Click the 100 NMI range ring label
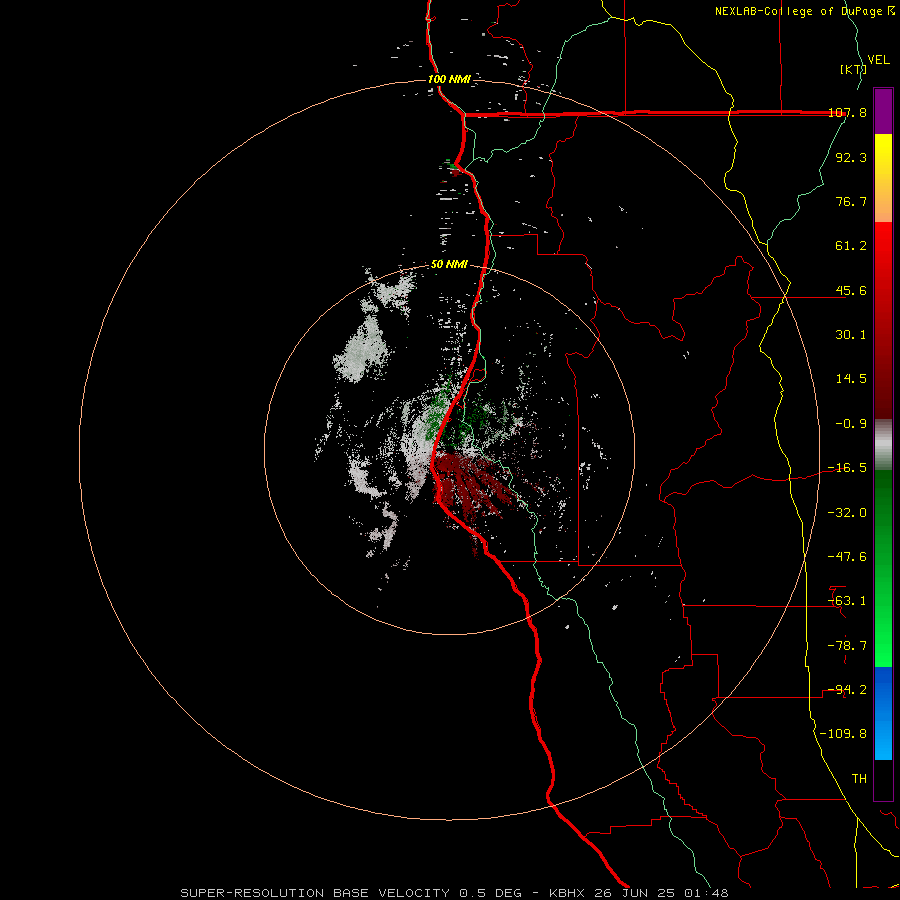900x900 pixels. point(449,79)
